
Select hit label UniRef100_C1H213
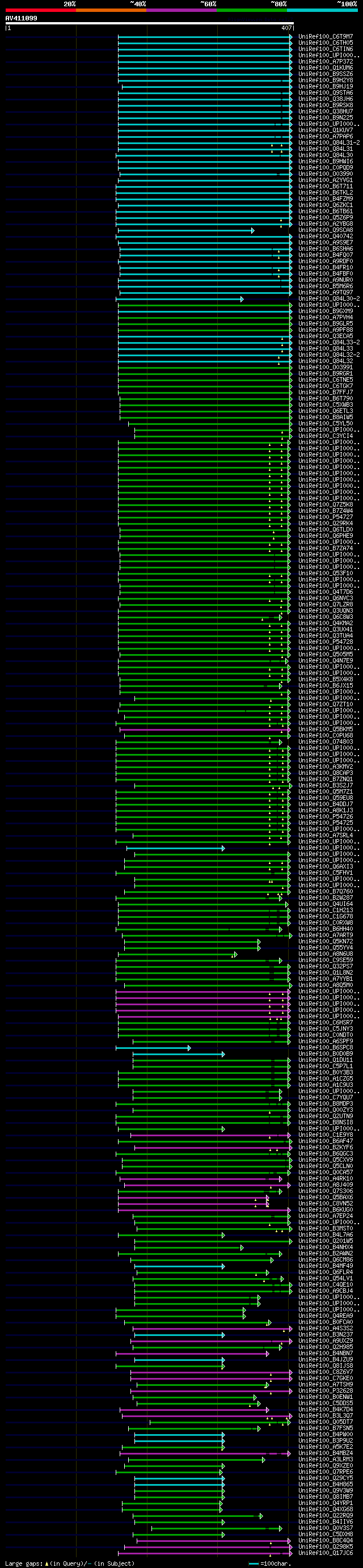point(325,910)
